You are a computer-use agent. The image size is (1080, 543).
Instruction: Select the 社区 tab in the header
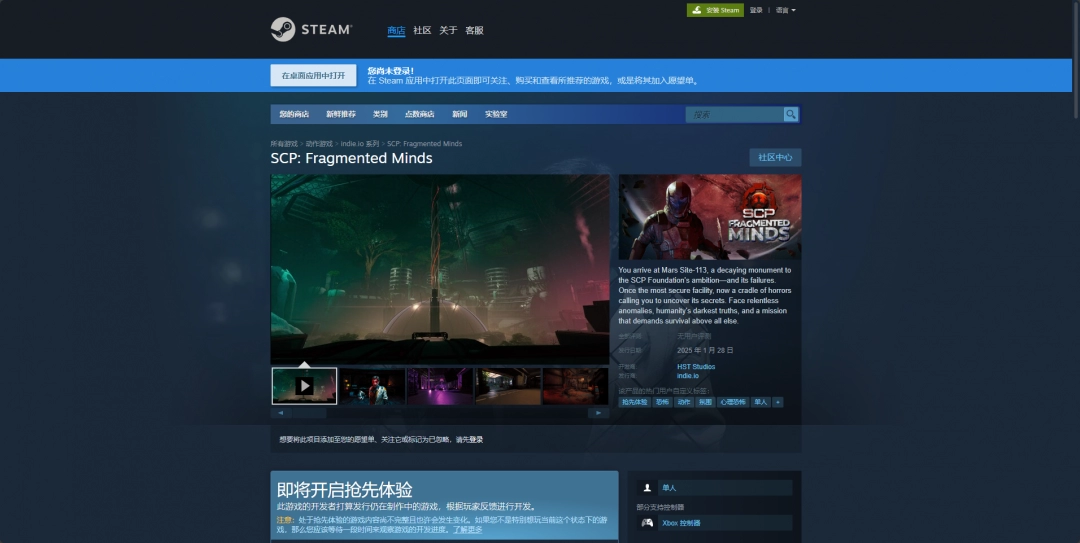coord(422,31)
